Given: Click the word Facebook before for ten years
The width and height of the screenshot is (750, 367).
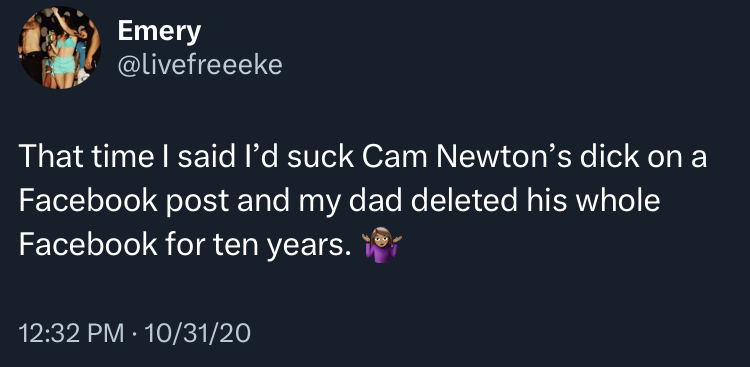Looking at the screenshot, I should [88, 245].
